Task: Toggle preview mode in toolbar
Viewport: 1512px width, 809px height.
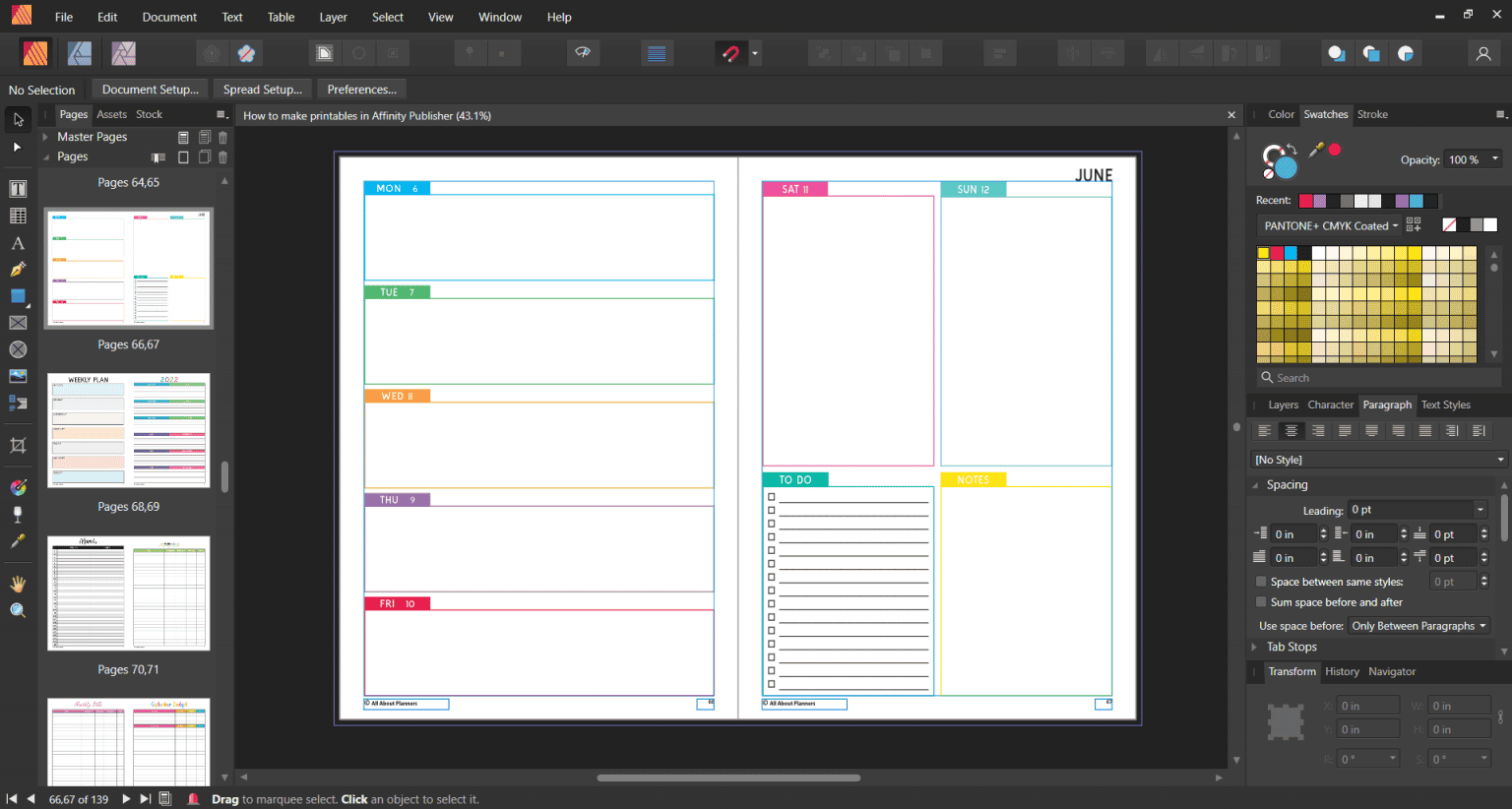Action: tap(583, 53)
